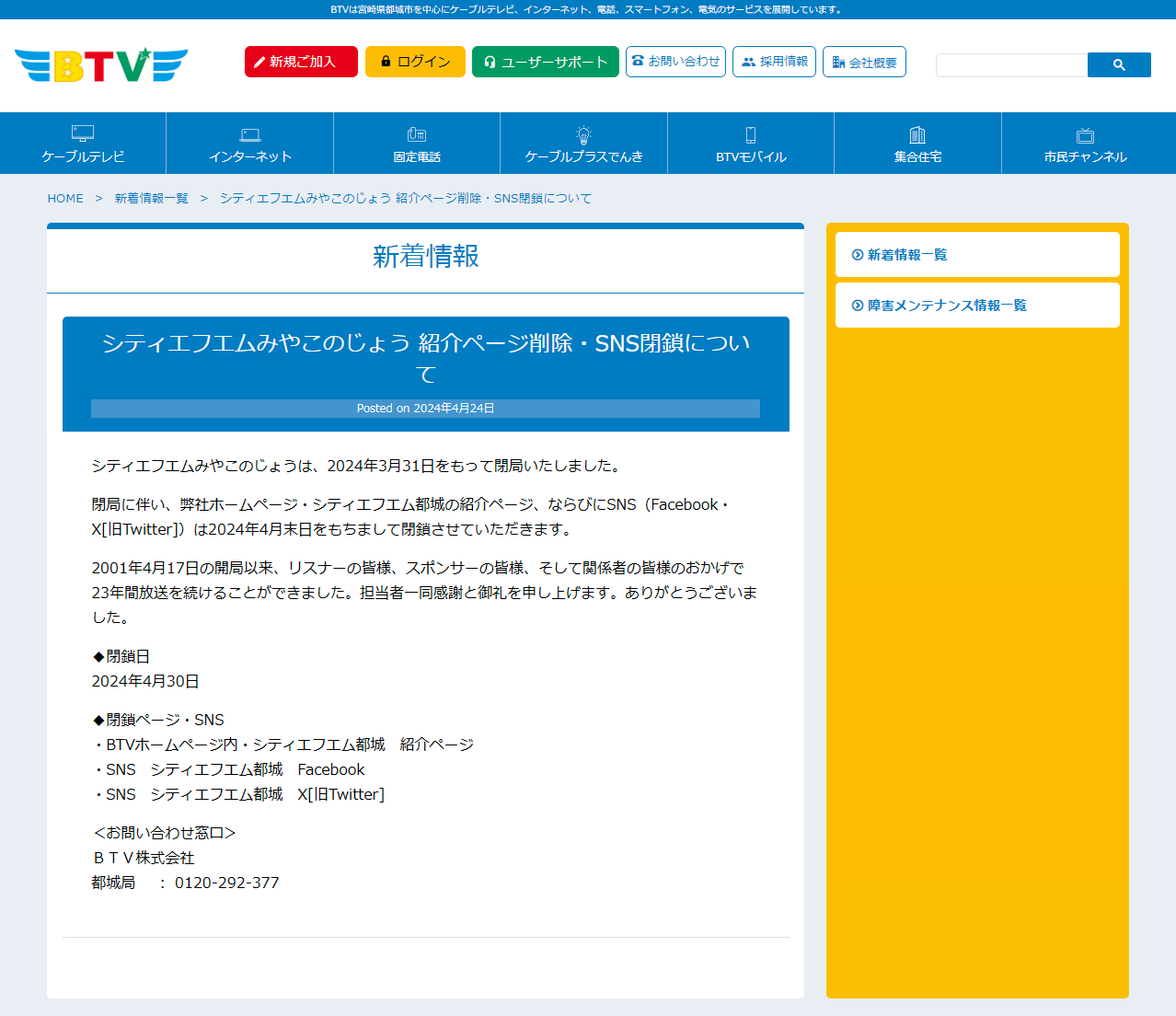
Task: Click the lightbulb icon above ケーブルプラスでんき
Action: tap(583, 134)
